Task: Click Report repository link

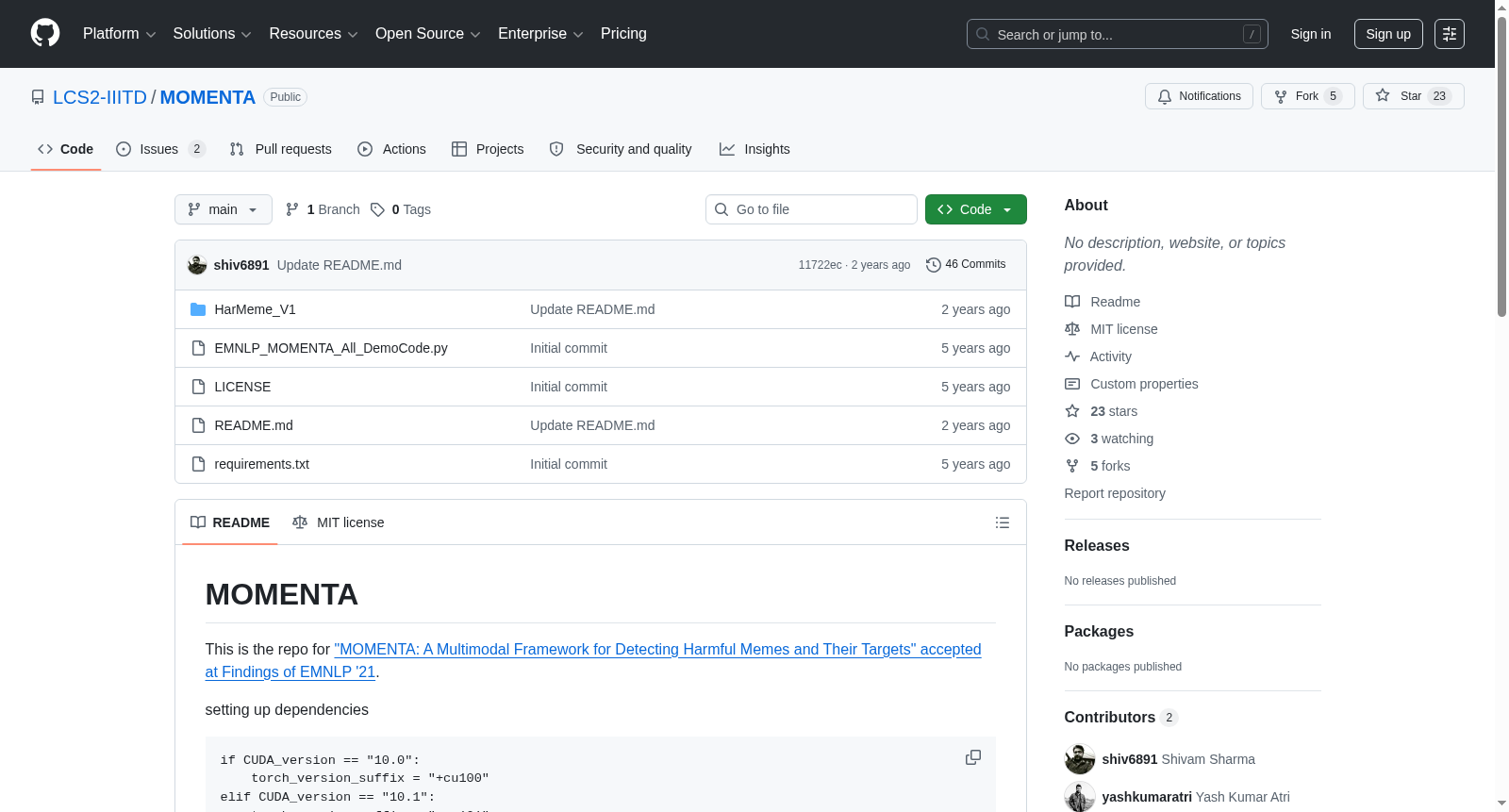Action: 1115,493
